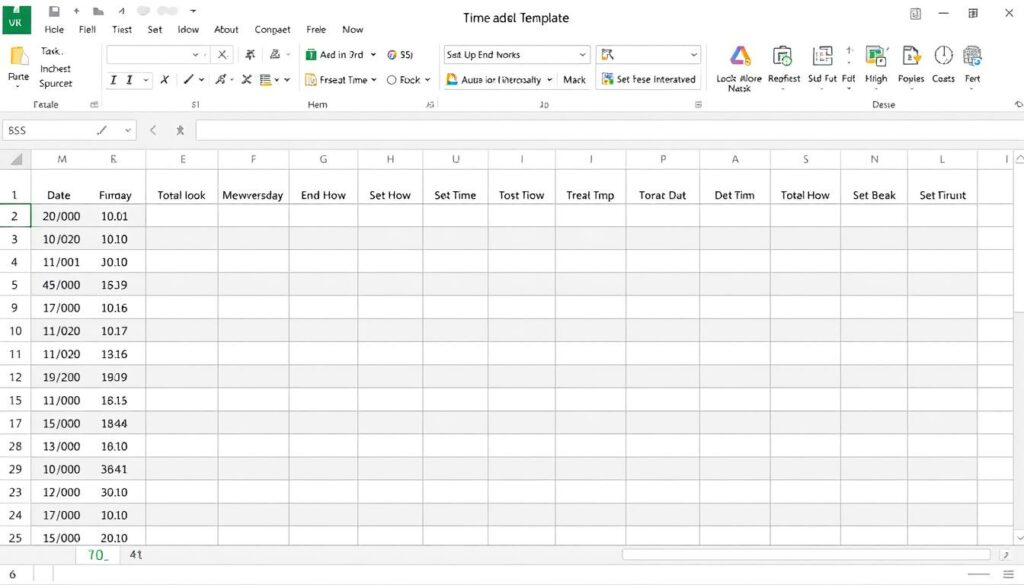Click the back chevron beside formula bar
This screenshot has height=585, width=1024.
pyautogui.click(x=153, y=131)
